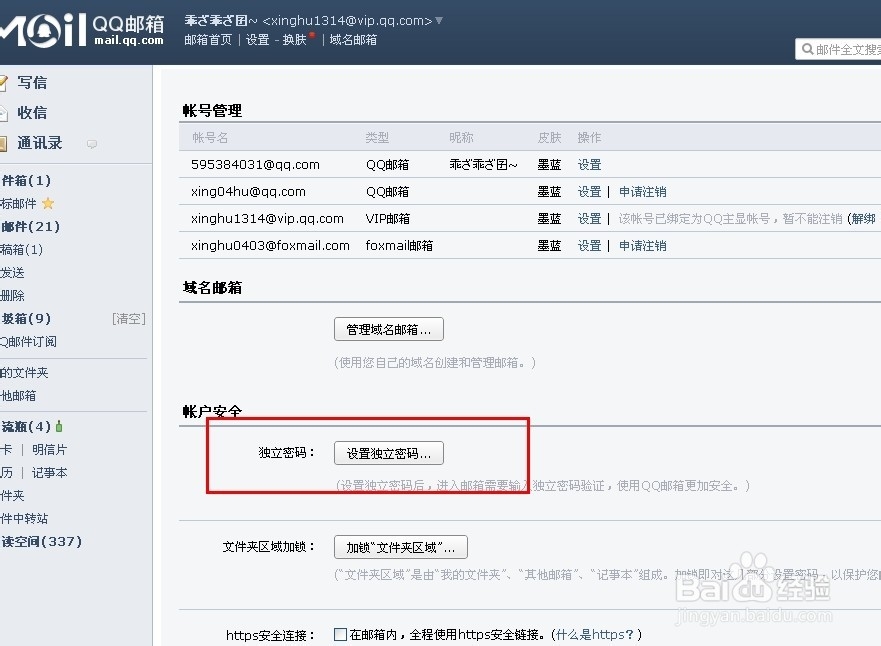Click 申请注销 for xing04hu@qq.com
Viewport: 881px width, 646px height.
click(x=642, y=191)
